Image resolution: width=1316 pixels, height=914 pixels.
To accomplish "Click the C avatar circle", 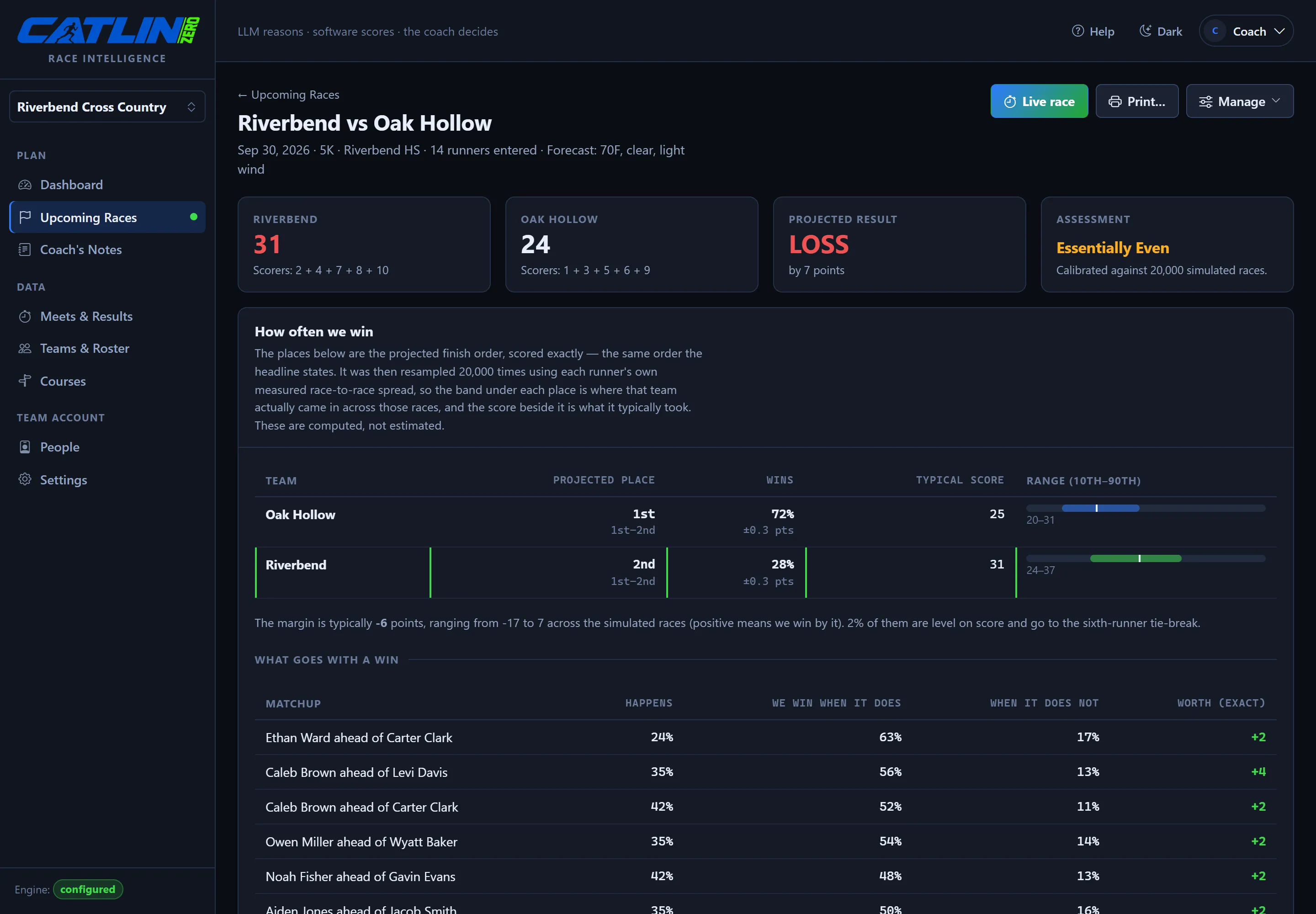I will click(1215, 31).
